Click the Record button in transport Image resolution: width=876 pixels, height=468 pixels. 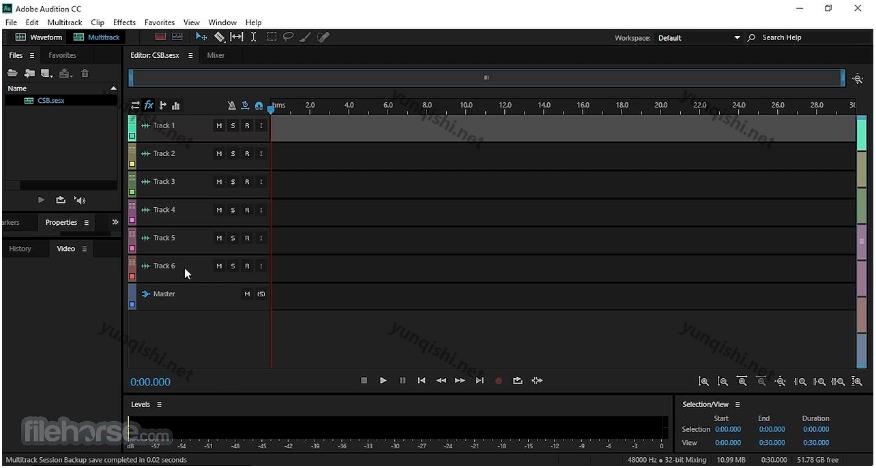pos(498,381)
